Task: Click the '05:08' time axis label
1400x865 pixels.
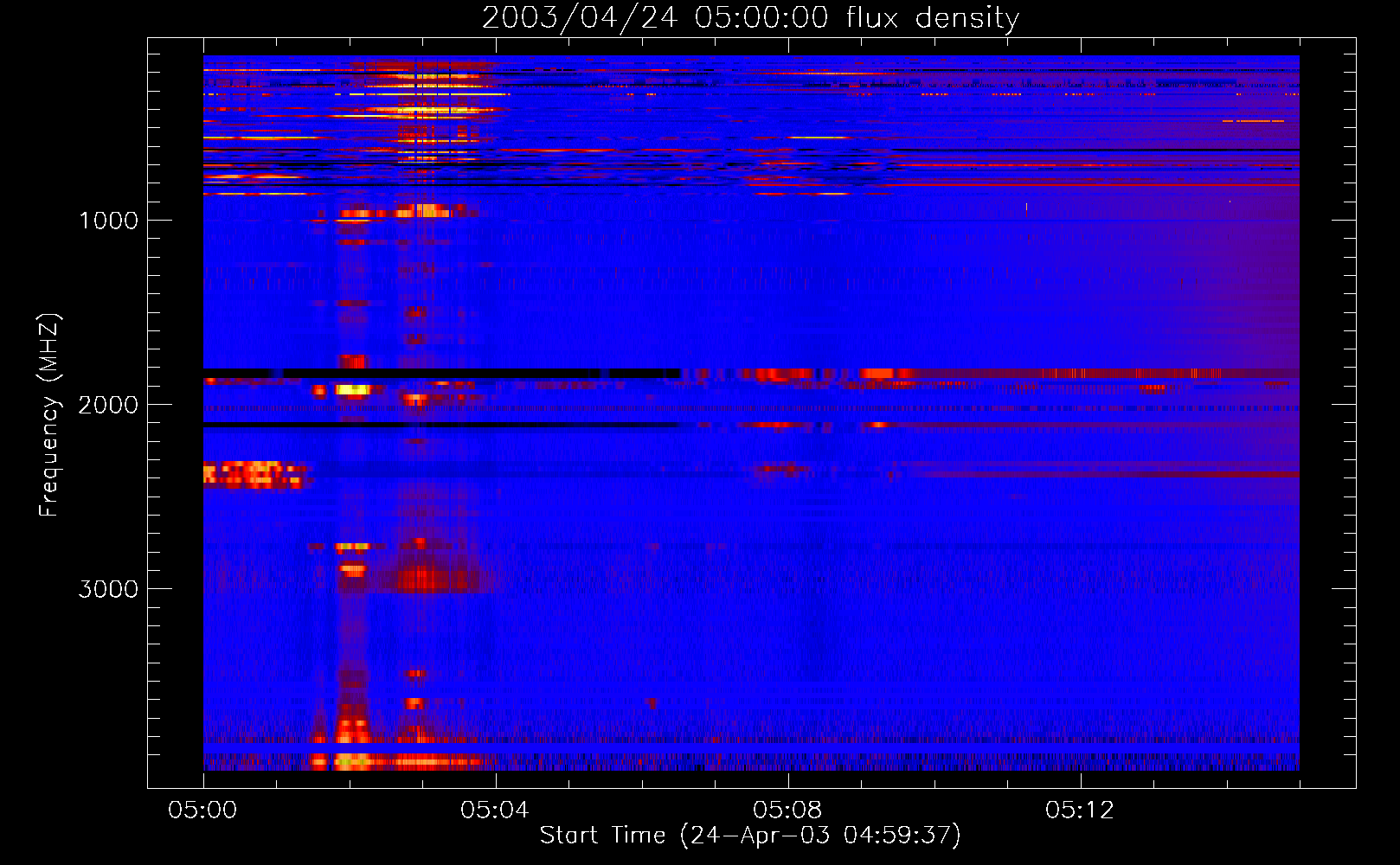Action: click(787, 811)
